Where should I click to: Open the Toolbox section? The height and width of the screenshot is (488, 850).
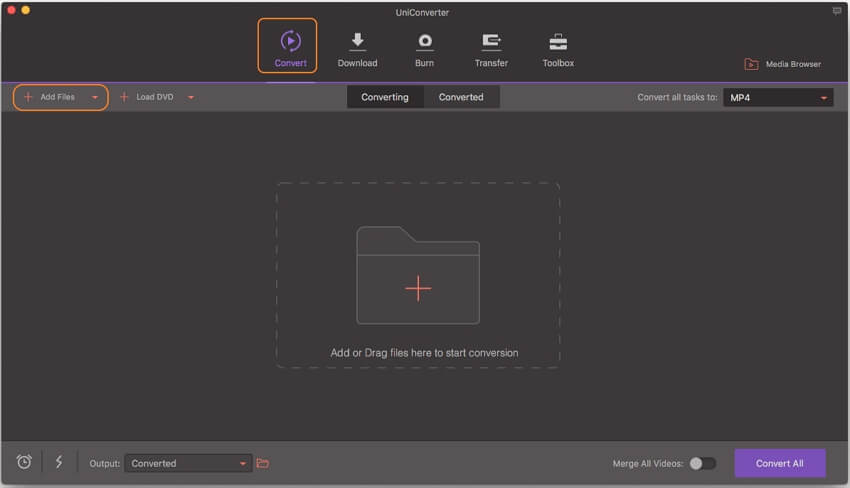(558, 49)
